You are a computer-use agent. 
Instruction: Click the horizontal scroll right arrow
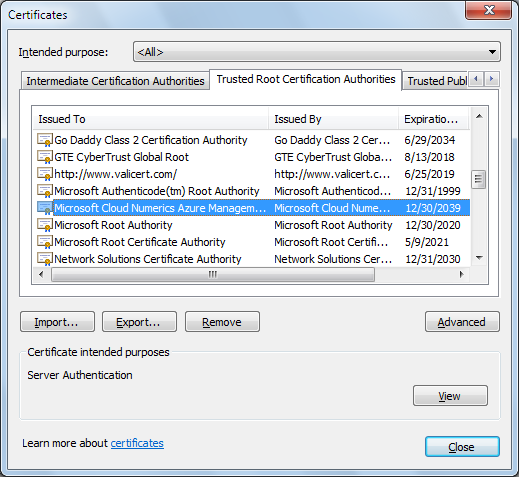pyautogui.click(x=461, y=274)
